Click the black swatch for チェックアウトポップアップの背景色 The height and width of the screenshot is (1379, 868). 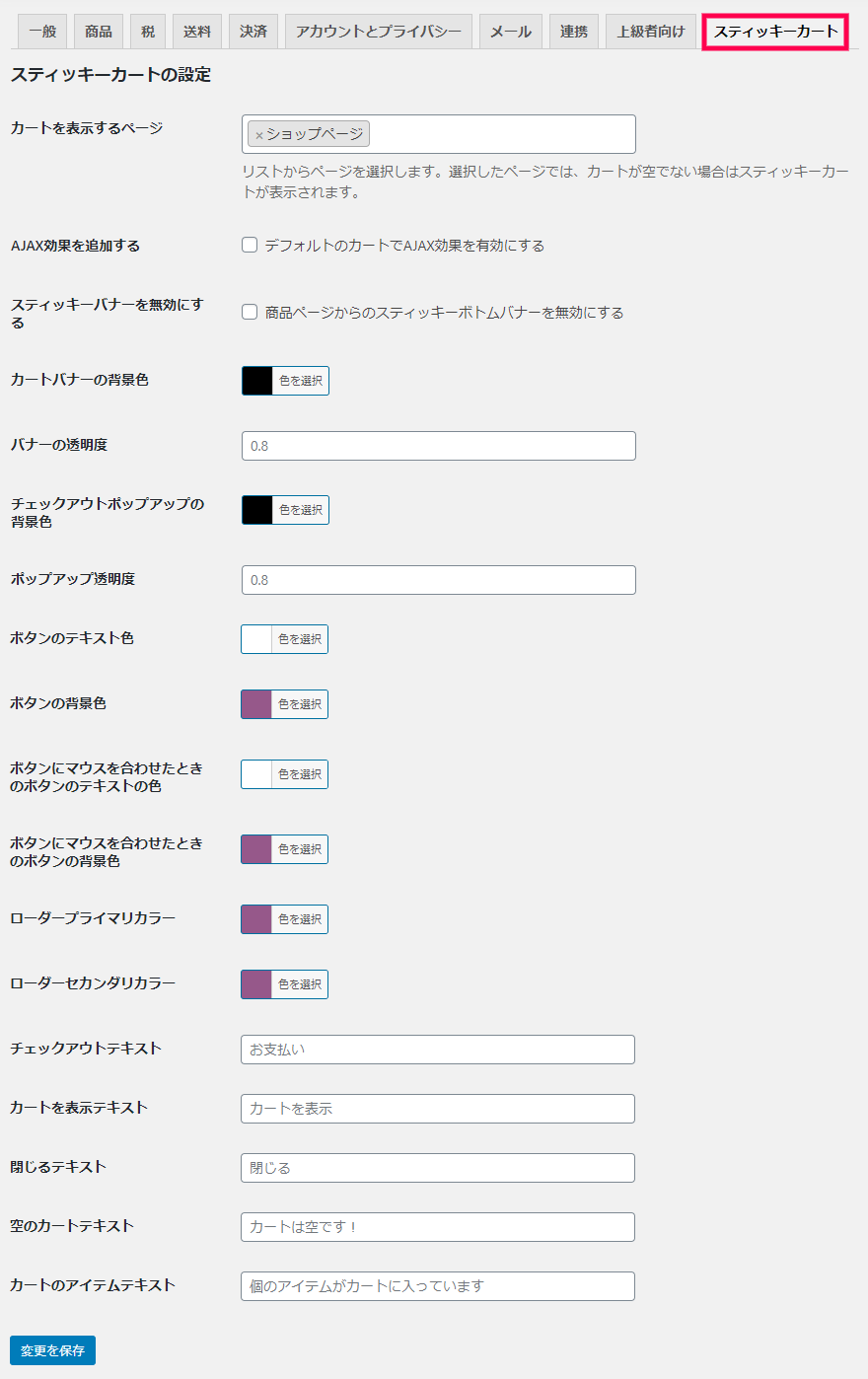pyautogui.click(x=257, y=510)
